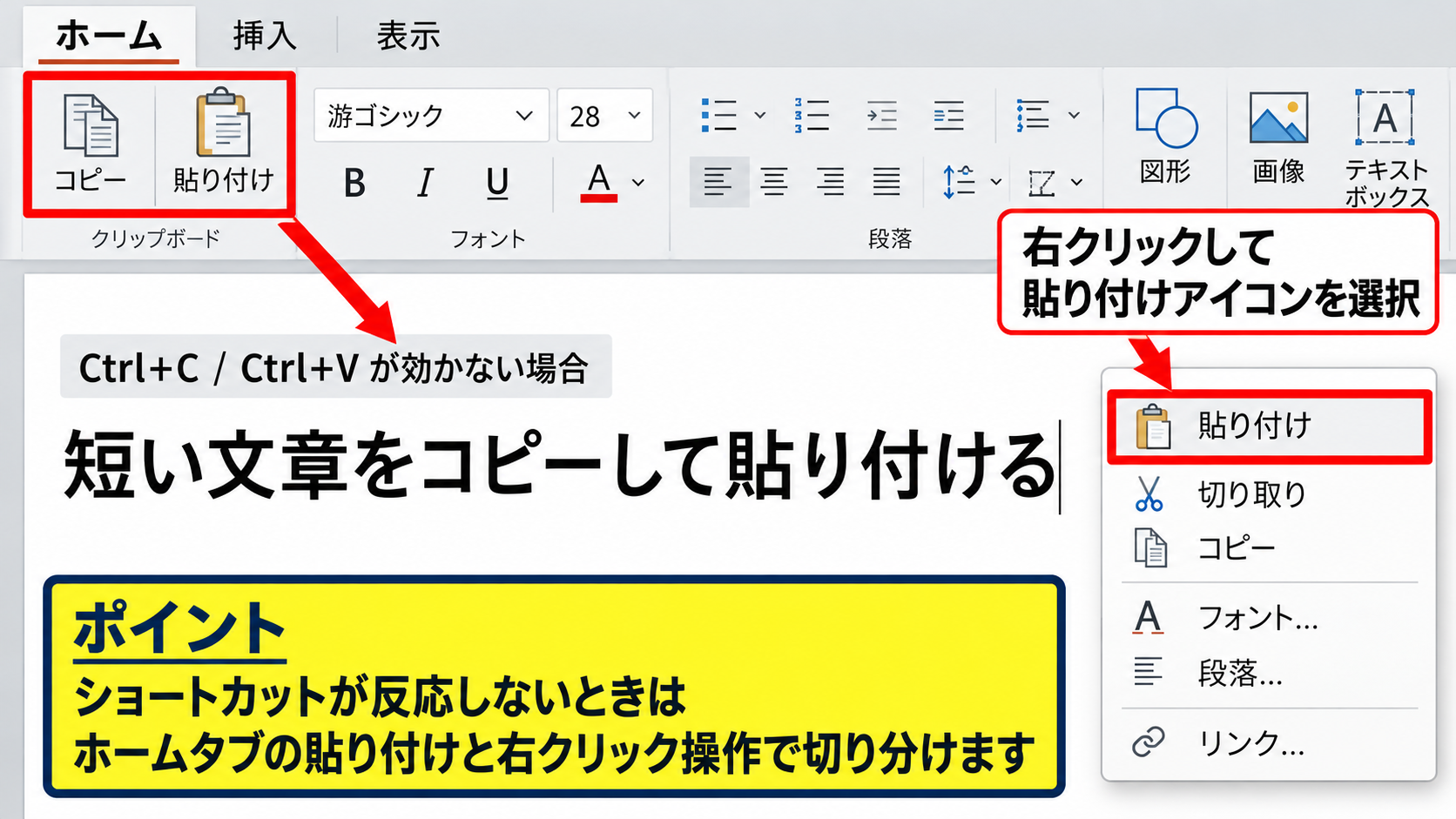The height and width of the screenshot is (819, 1456).
Task: Click the heading text 短い文章をコピーして貼り付ける
Action: (x=559, y=466)
